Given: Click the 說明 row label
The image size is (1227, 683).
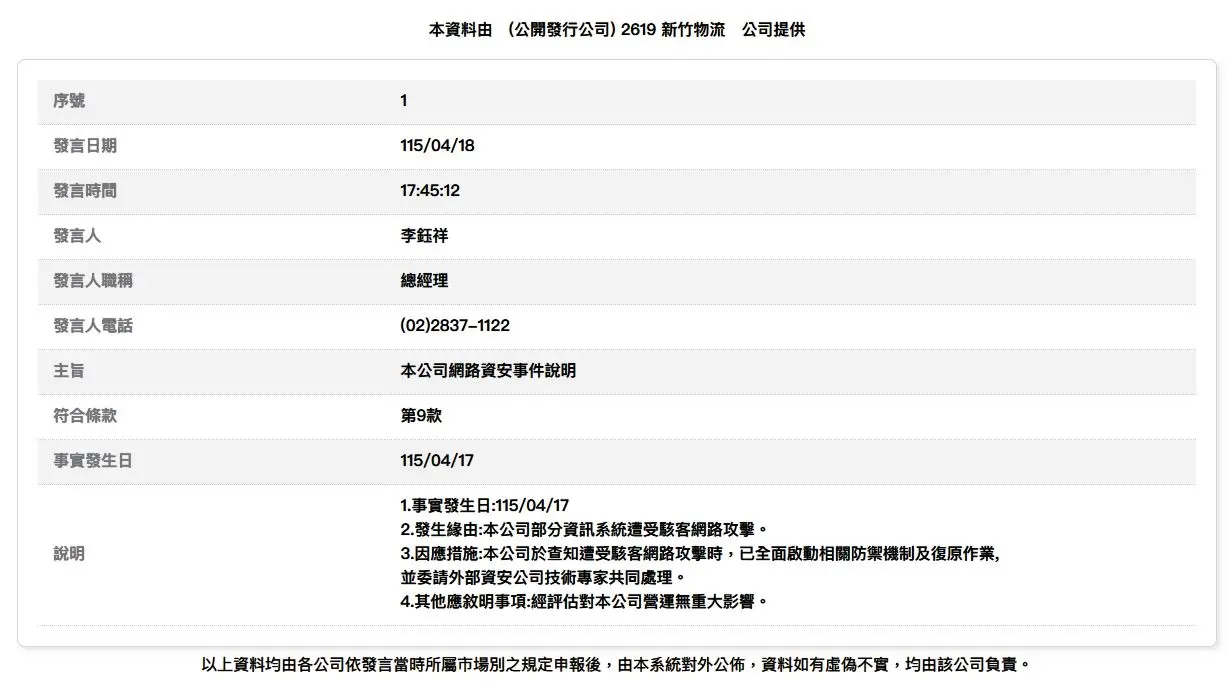Looking at the screenshot, I should pyautogui.click(x=69, y=554).
